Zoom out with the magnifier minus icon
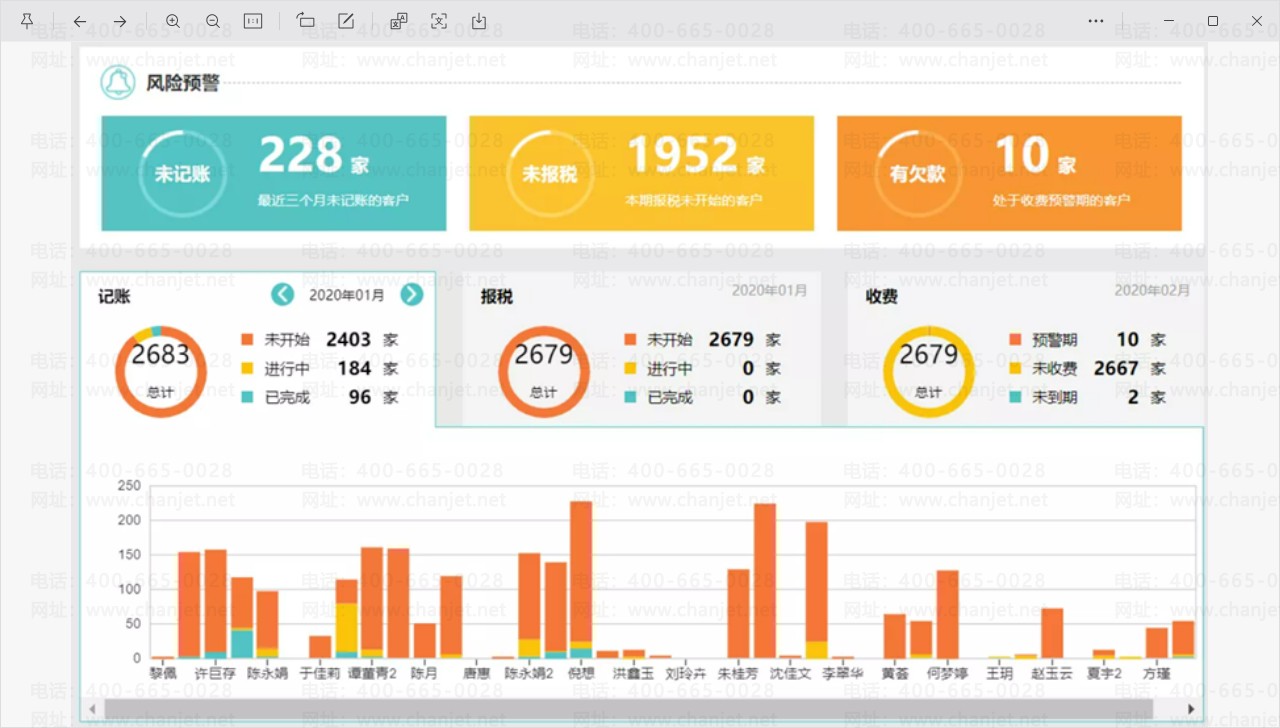Screen dimensions: 1280x728 coord(213,21)
